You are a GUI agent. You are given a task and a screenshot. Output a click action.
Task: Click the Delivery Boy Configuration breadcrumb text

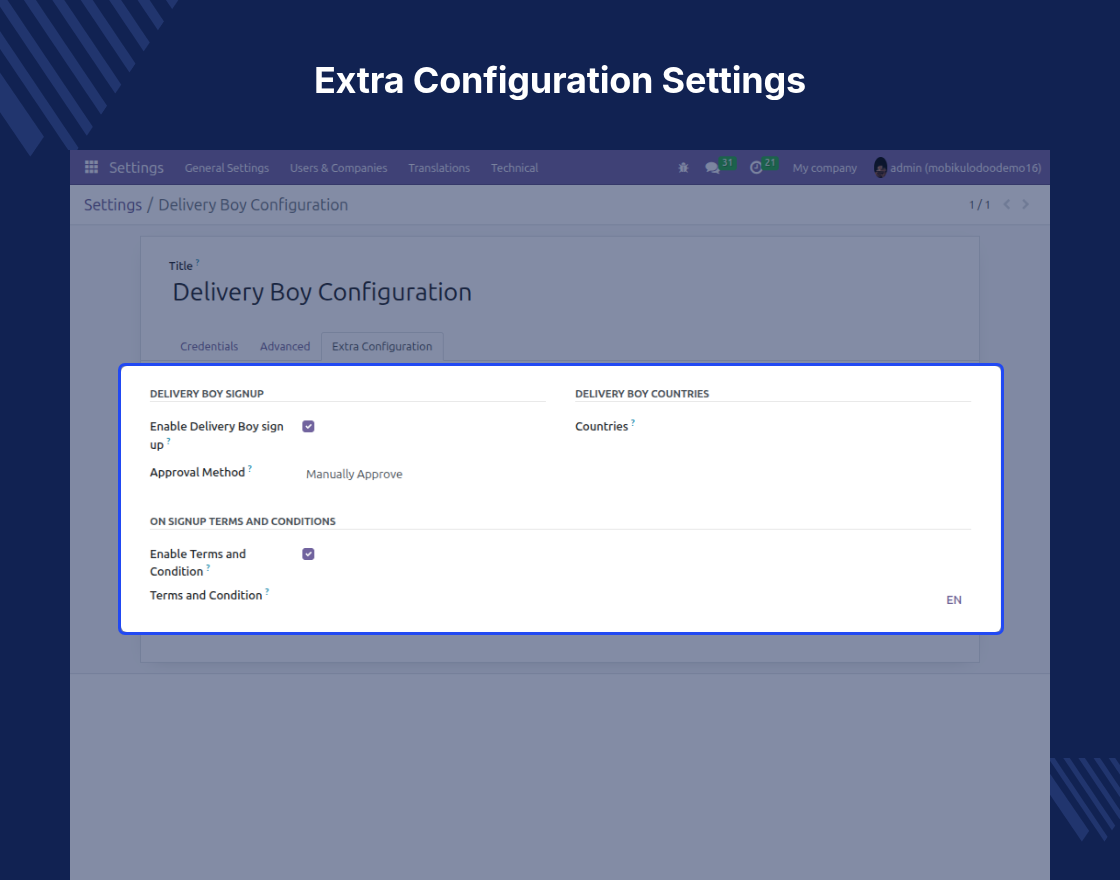click(253, 205)
